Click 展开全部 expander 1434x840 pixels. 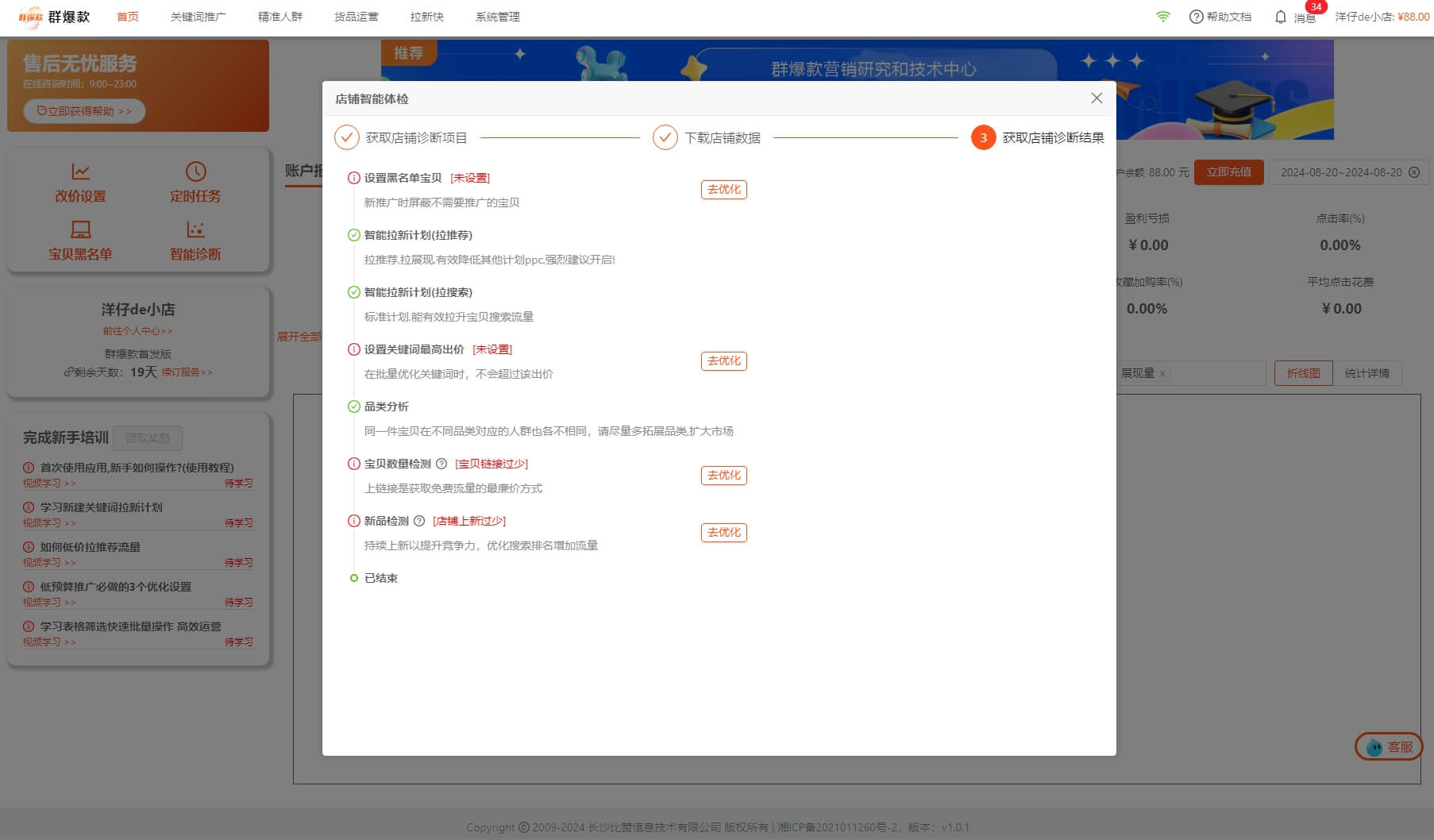[x=299, y=337]
